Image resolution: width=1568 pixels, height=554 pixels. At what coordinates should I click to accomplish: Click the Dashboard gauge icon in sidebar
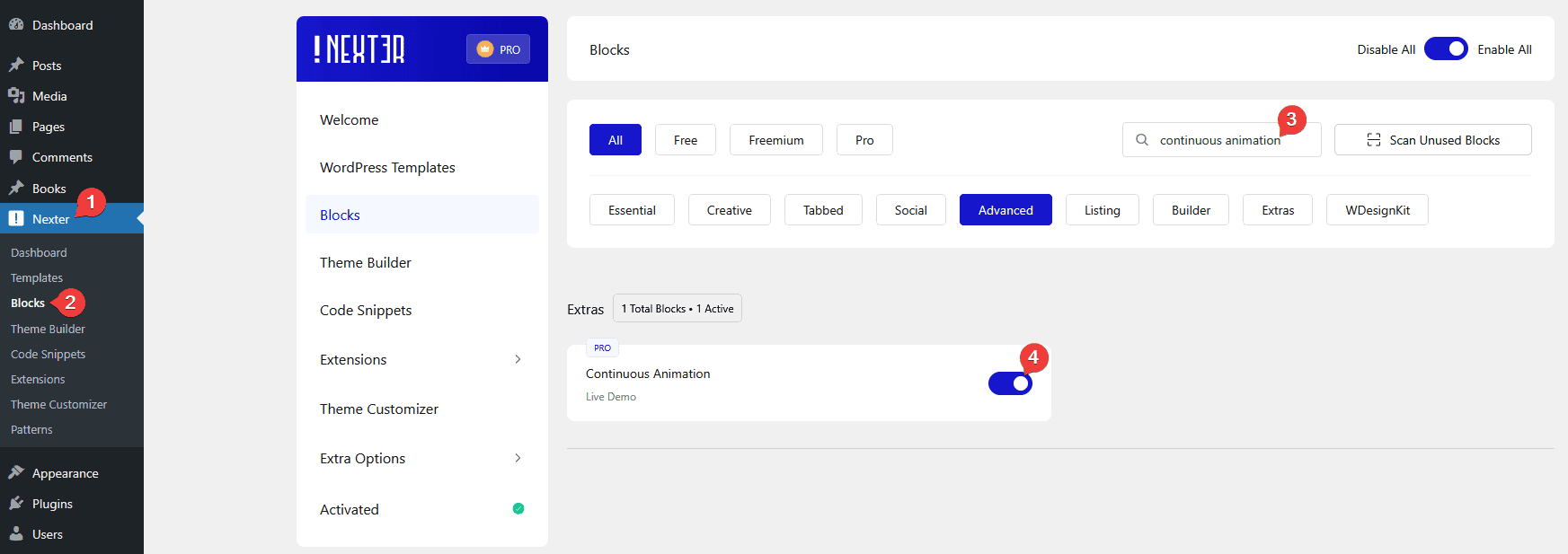point(16,25)
